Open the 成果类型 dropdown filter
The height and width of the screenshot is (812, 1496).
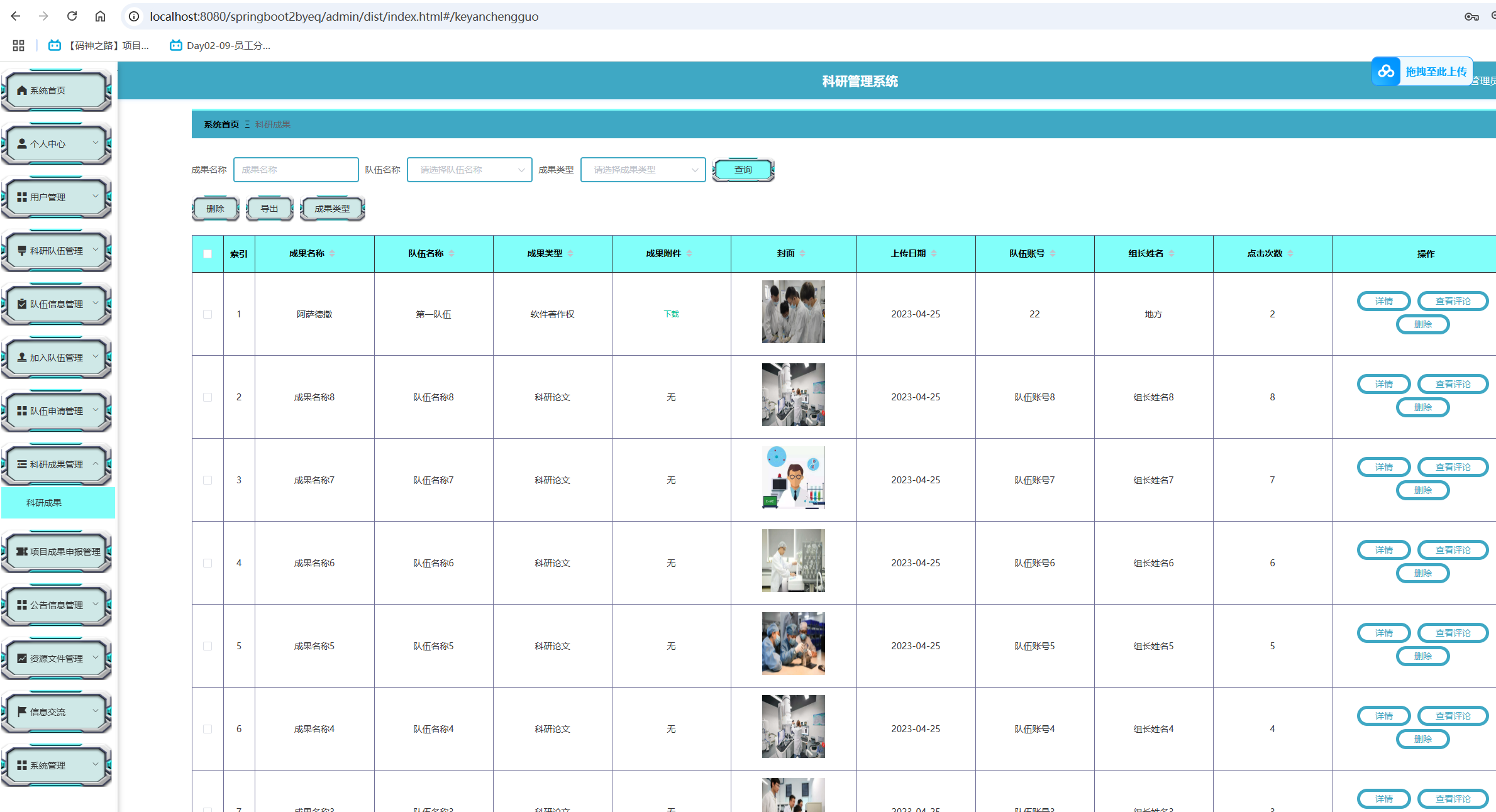click(x=643, y=170)
